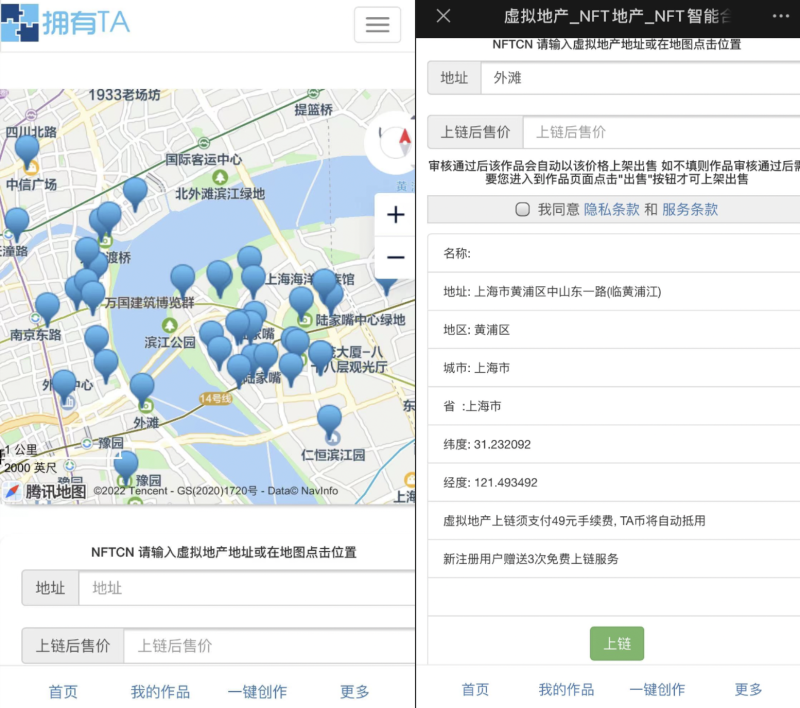Click the 1933老场坊 label on map
Image resolution: width=800 pixels, height=708 pixels.
[124, 95]
